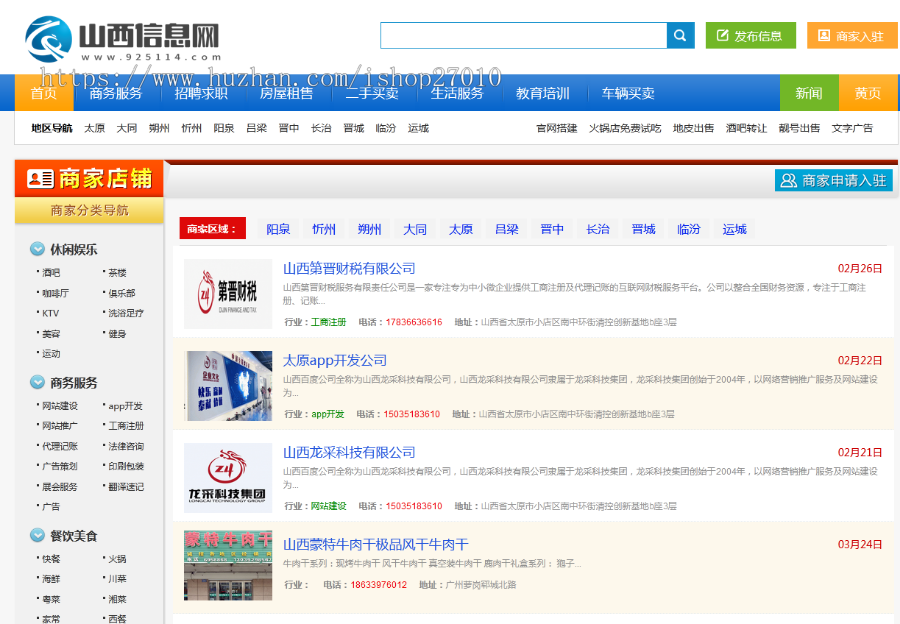Open the 招聘求职 navigation item
The width and height of the screenshot is (900, 624).
201,93
